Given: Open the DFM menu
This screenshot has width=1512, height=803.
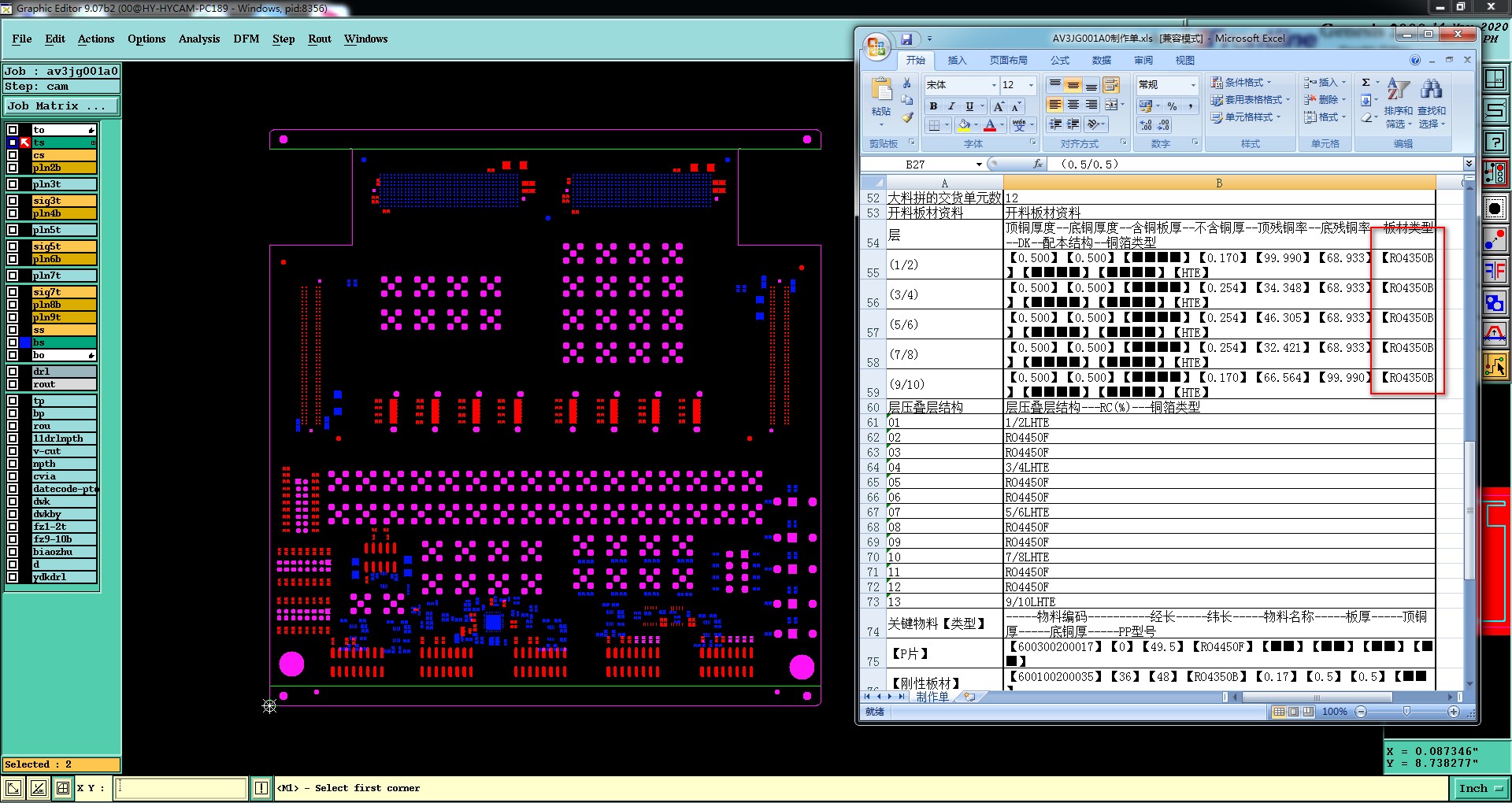Looking at the screenshot, I should [246, 39].
